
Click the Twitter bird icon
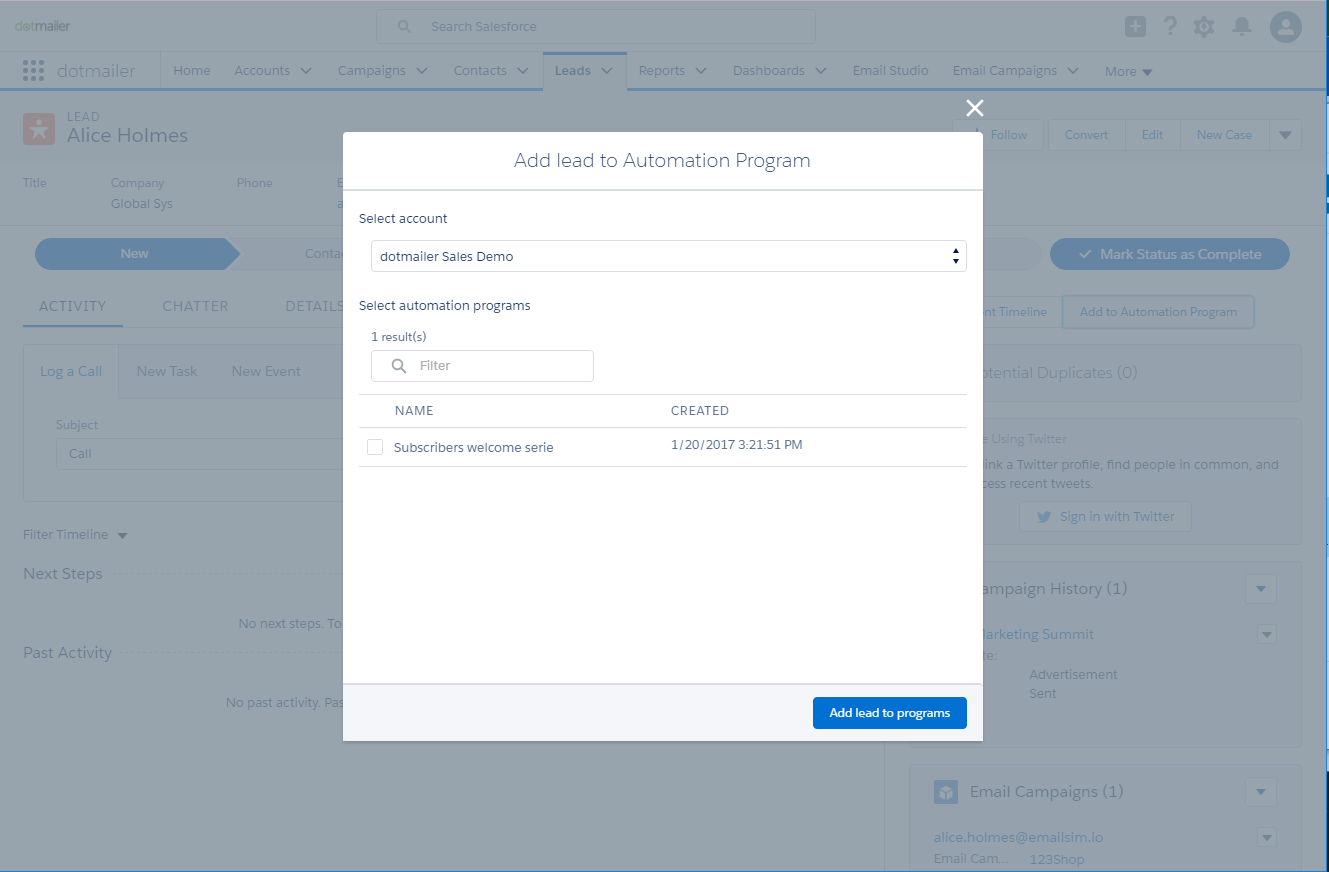[1043, 516]
